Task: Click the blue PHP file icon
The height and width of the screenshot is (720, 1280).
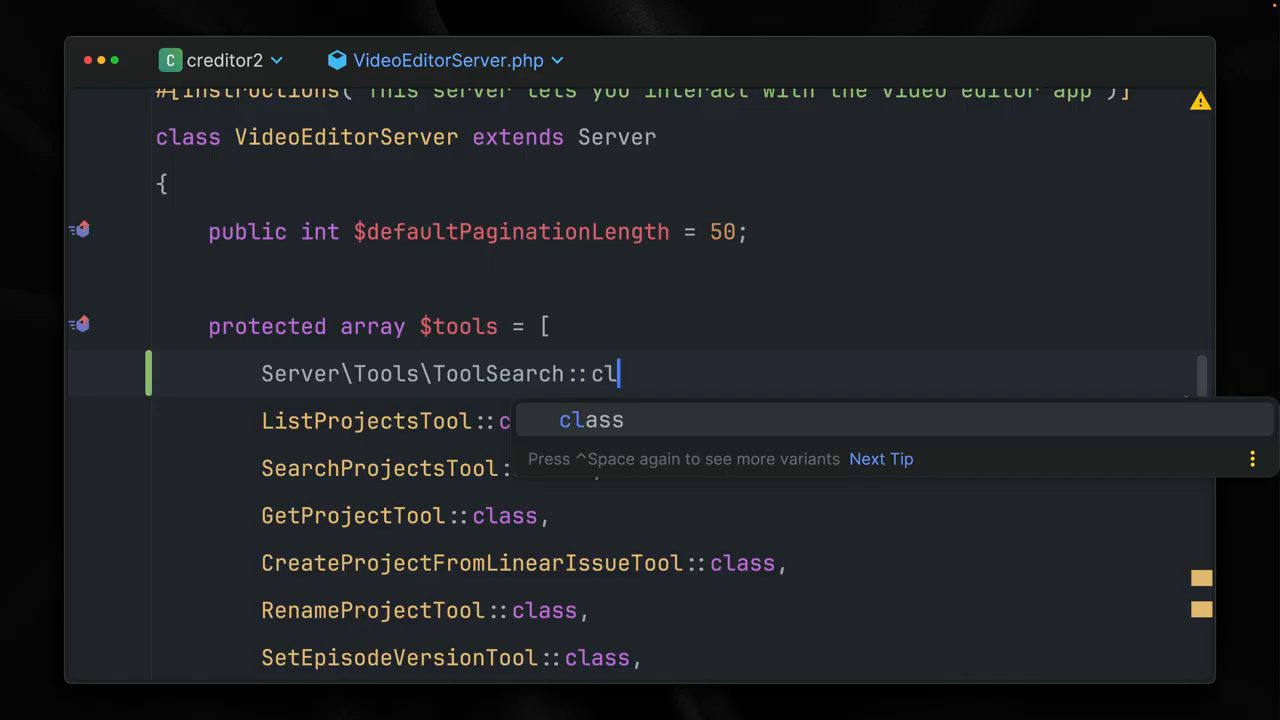Action: point(337,61)
